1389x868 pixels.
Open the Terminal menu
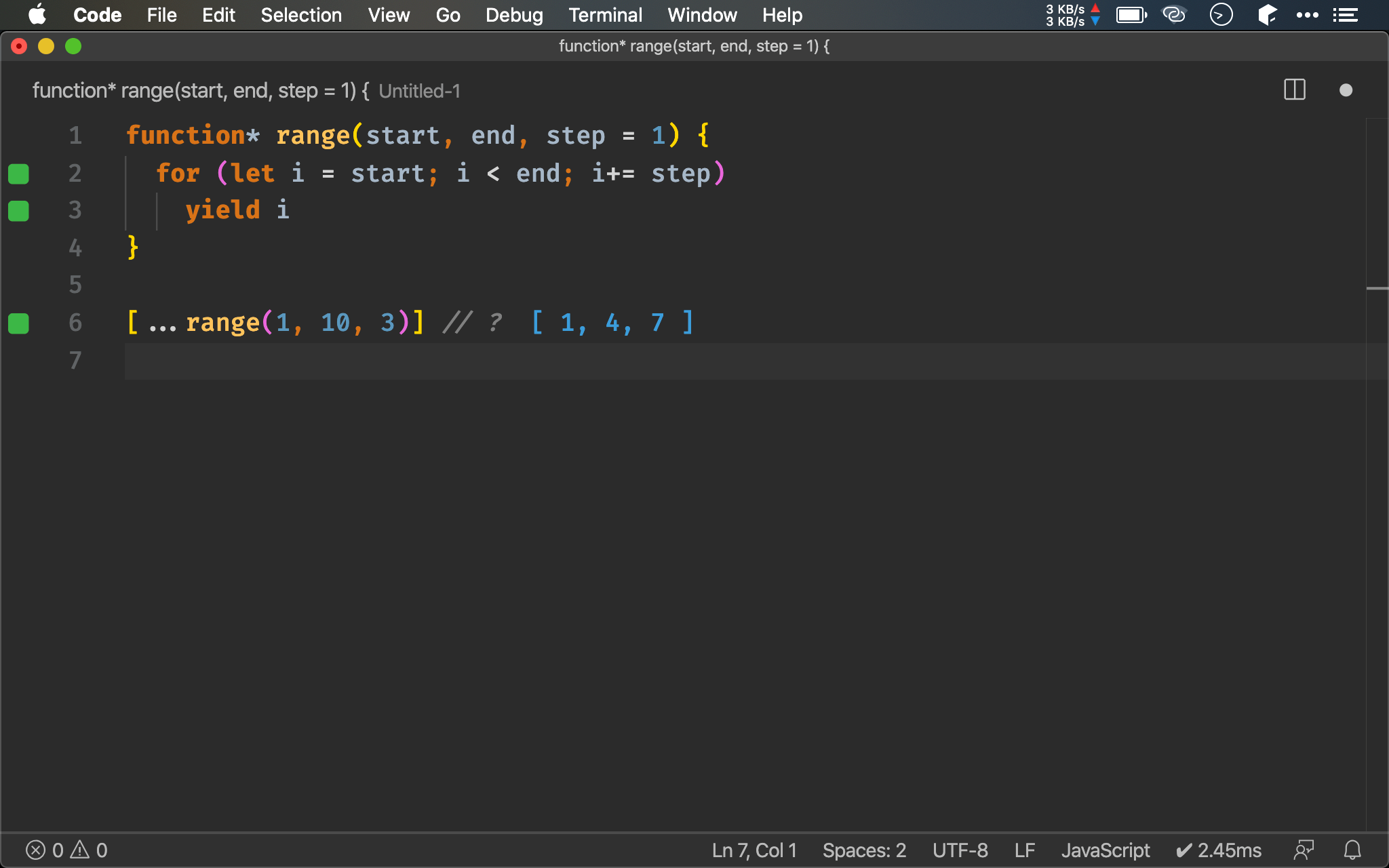click(605, 15)
